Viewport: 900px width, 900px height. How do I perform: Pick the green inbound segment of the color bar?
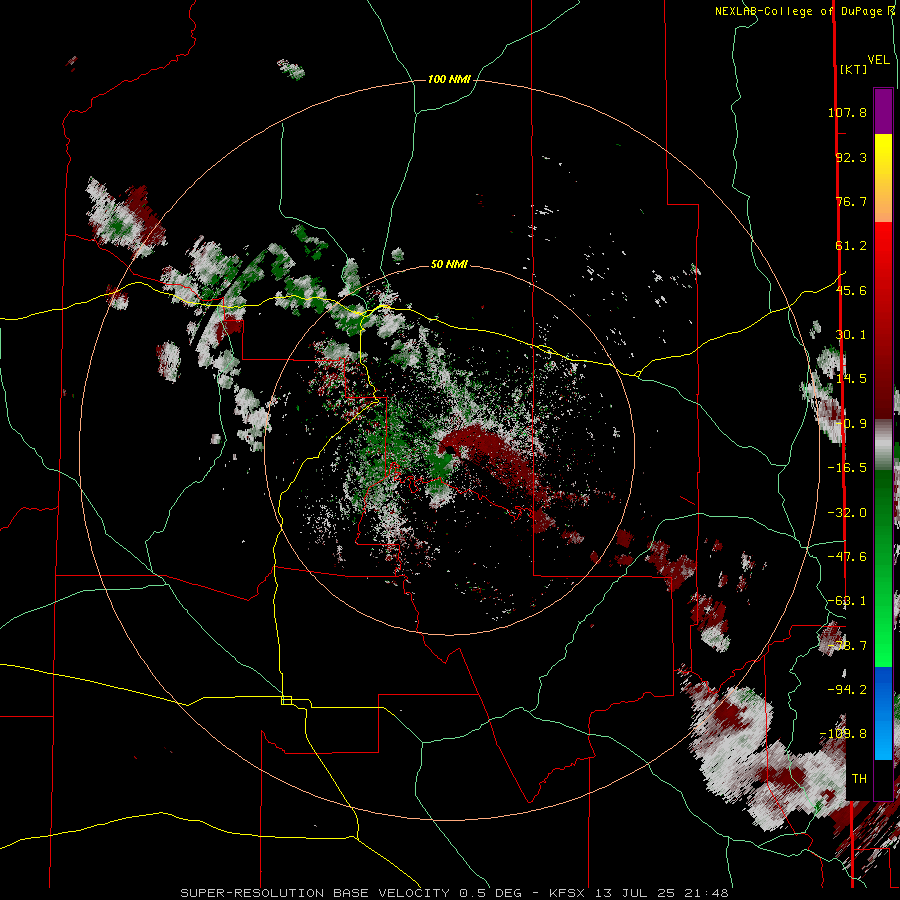883,568
